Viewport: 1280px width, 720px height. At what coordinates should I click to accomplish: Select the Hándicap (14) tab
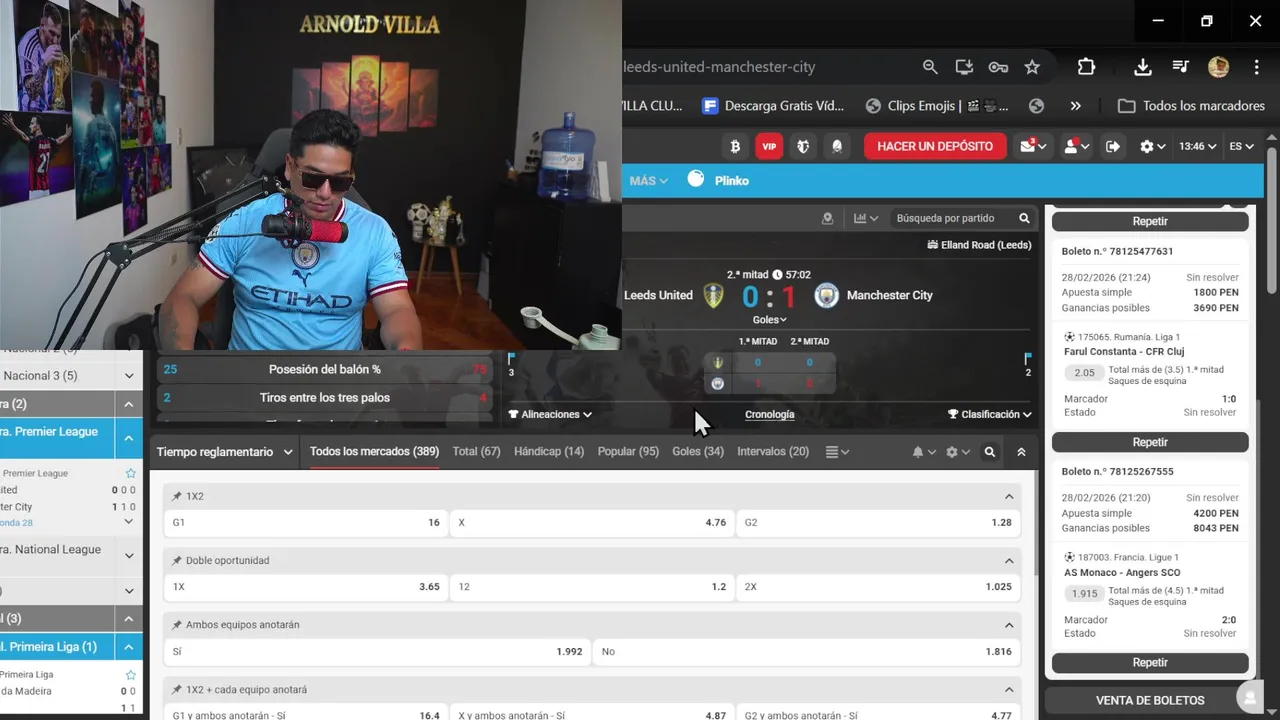point(549,452)
